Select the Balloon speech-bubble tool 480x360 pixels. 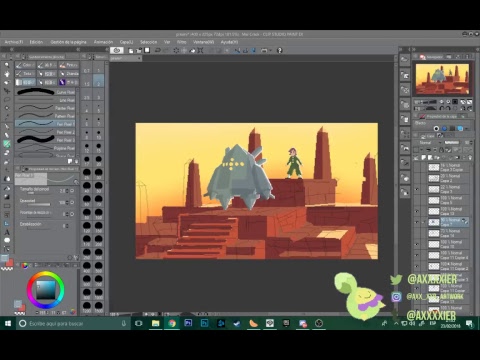click(x=7, y=240)
